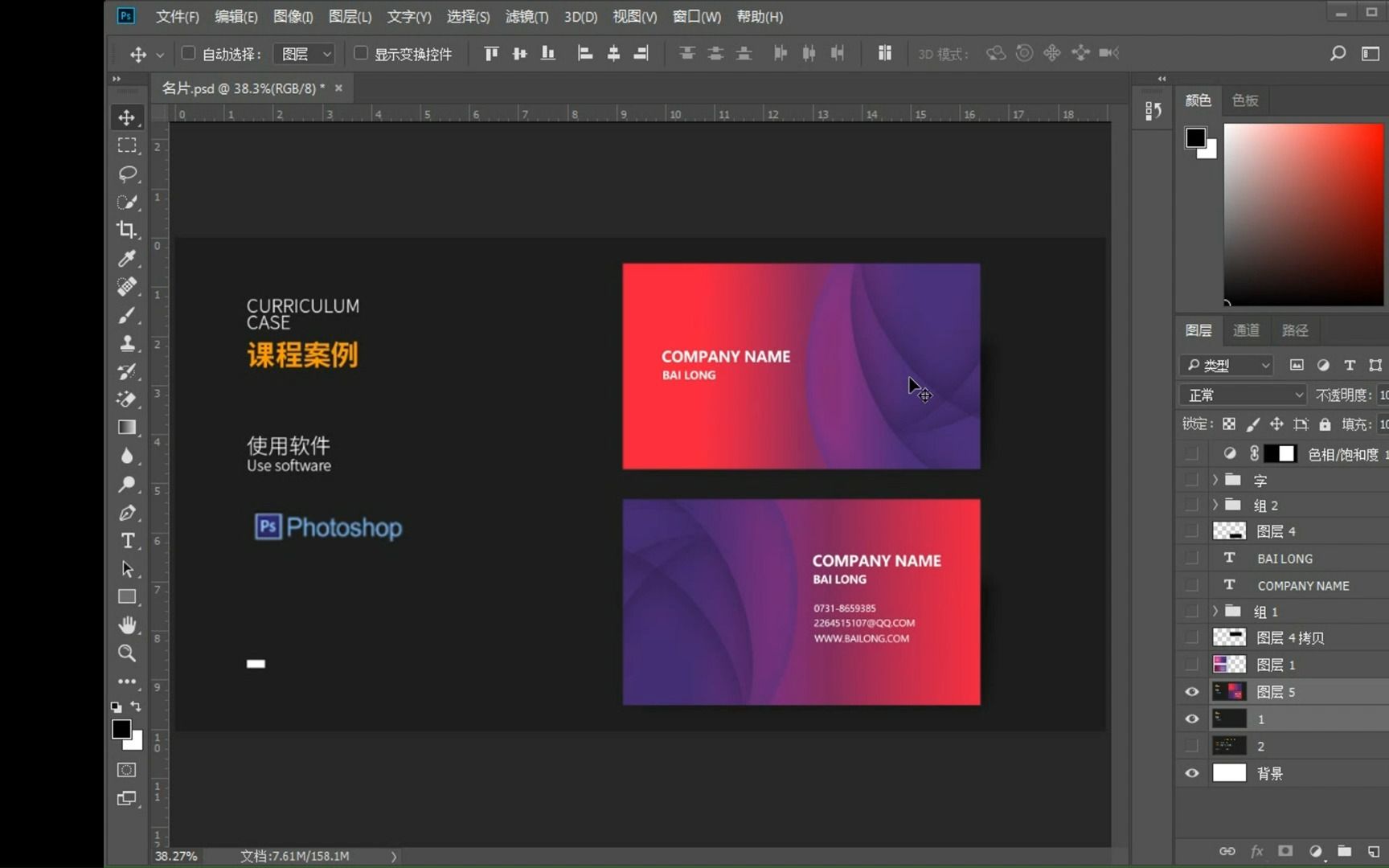This screenshot has height=868, width=1389.
Task: Switch to the 路径 tab
Action: tap(1295, 330)
